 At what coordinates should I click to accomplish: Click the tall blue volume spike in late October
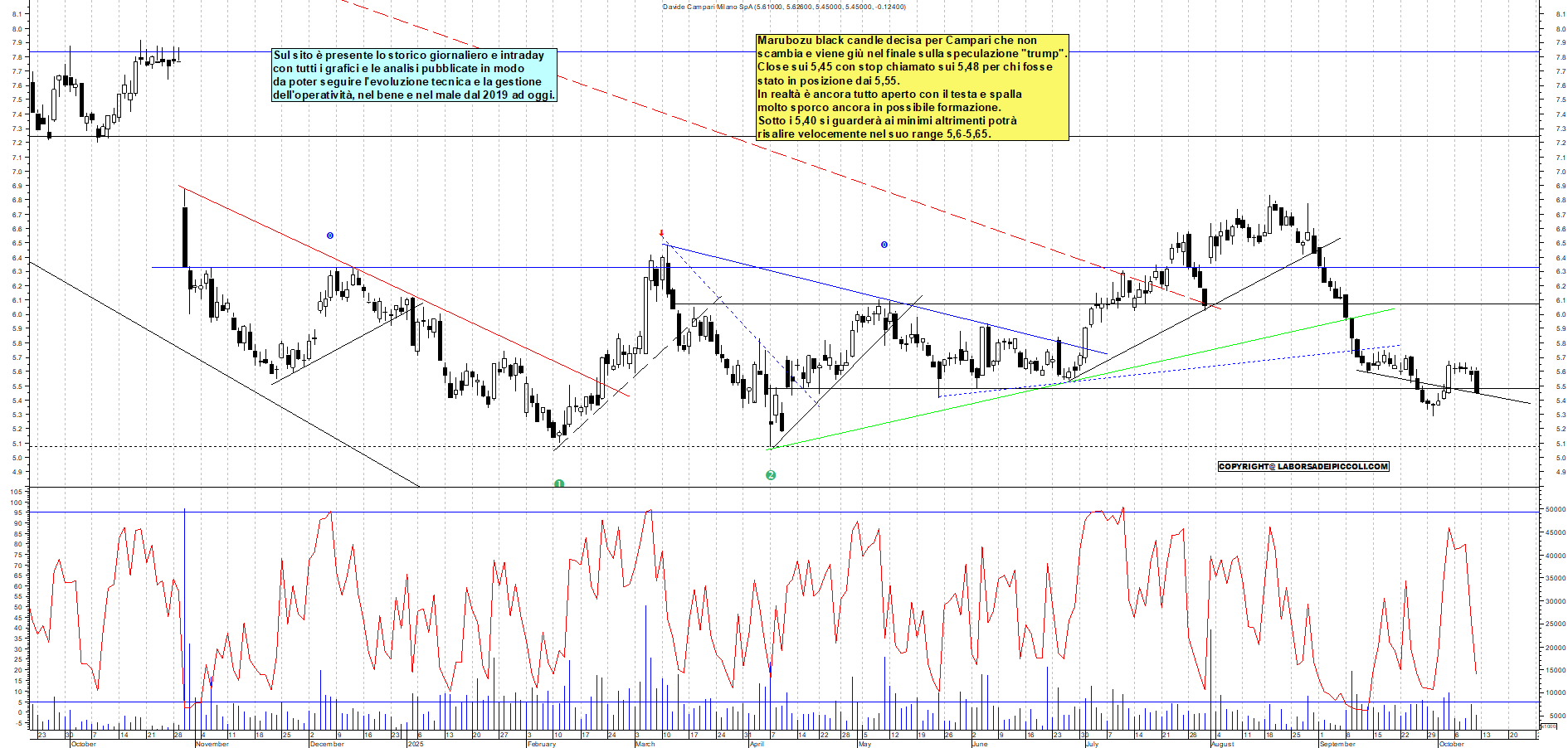[184, 605]
